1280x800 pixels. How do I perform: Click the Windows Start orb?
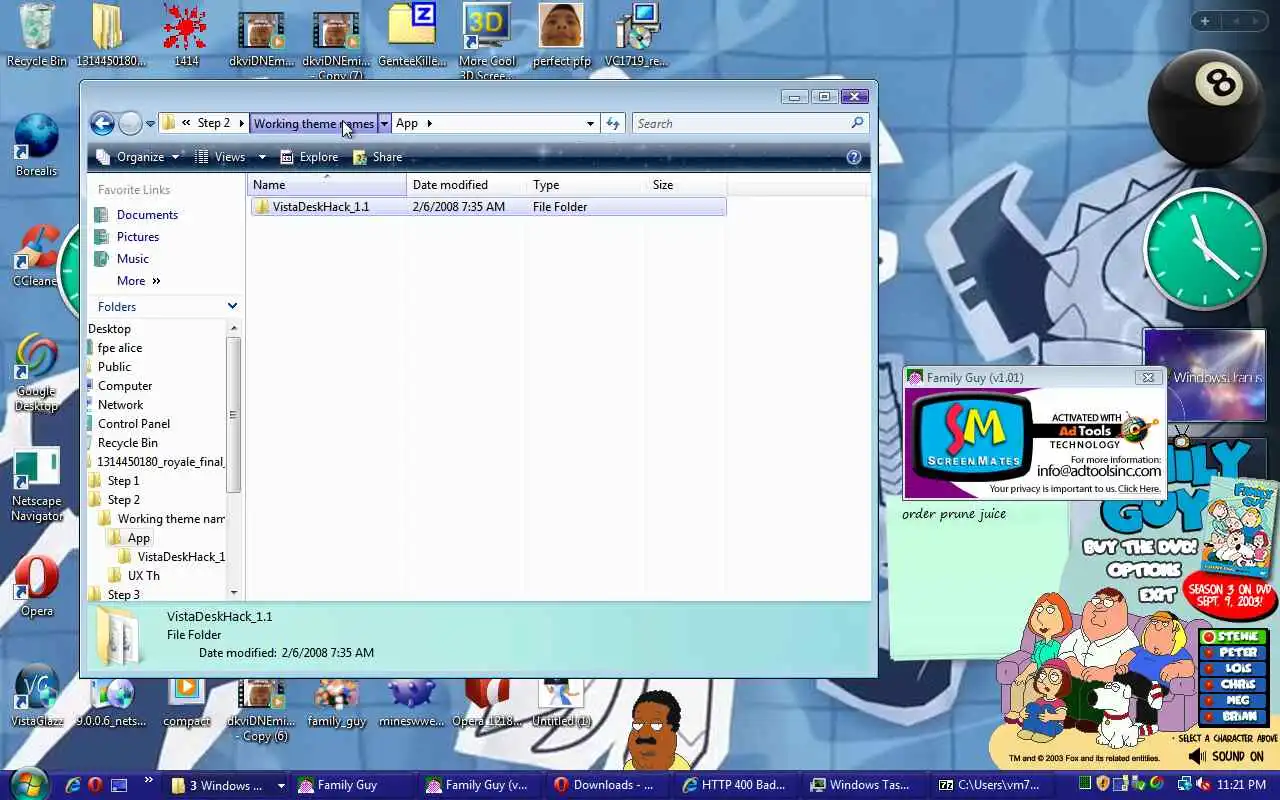click(x=27, y=783)
